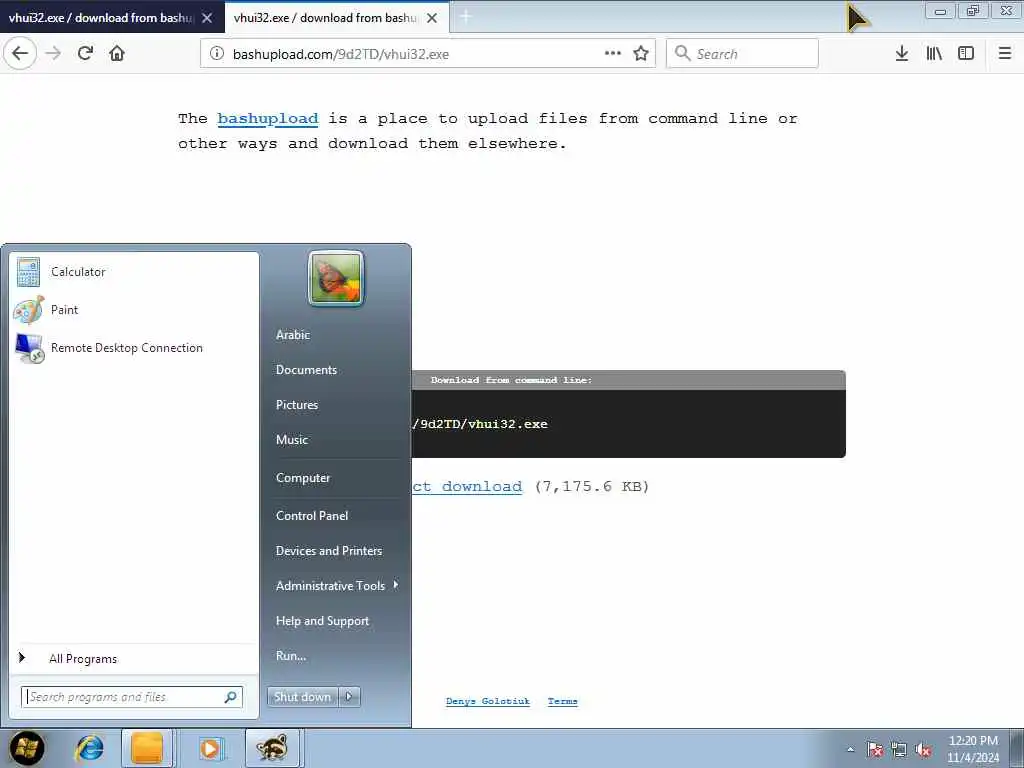
Task: Show sidebars icon in toolbar
Action: pos(966,54)
